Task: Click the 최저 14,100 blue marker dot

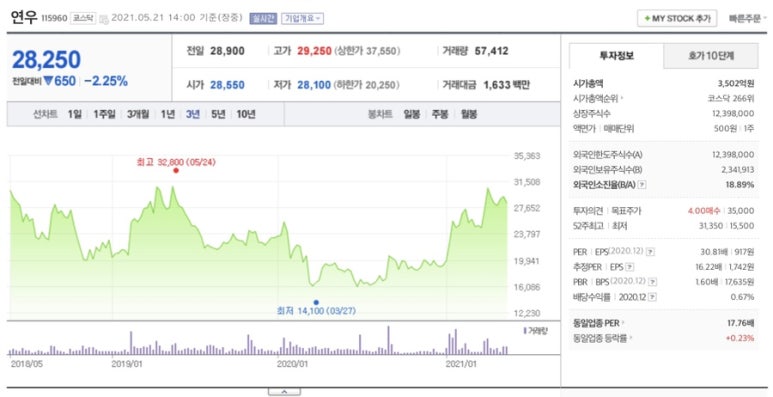Action: [x=316, y=302]
